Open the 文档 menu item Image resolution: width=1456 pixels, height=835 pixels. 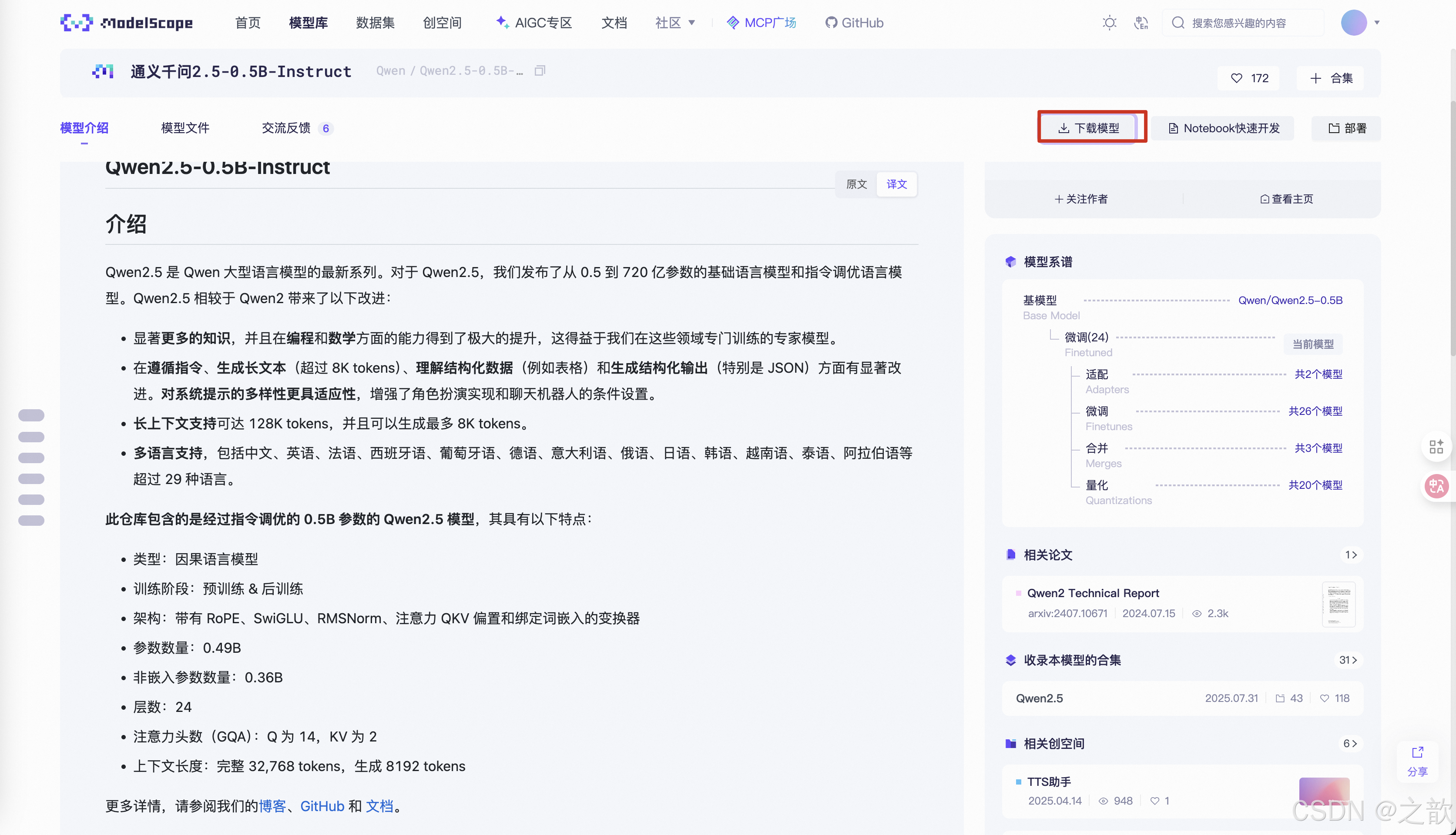pos(614,23)
